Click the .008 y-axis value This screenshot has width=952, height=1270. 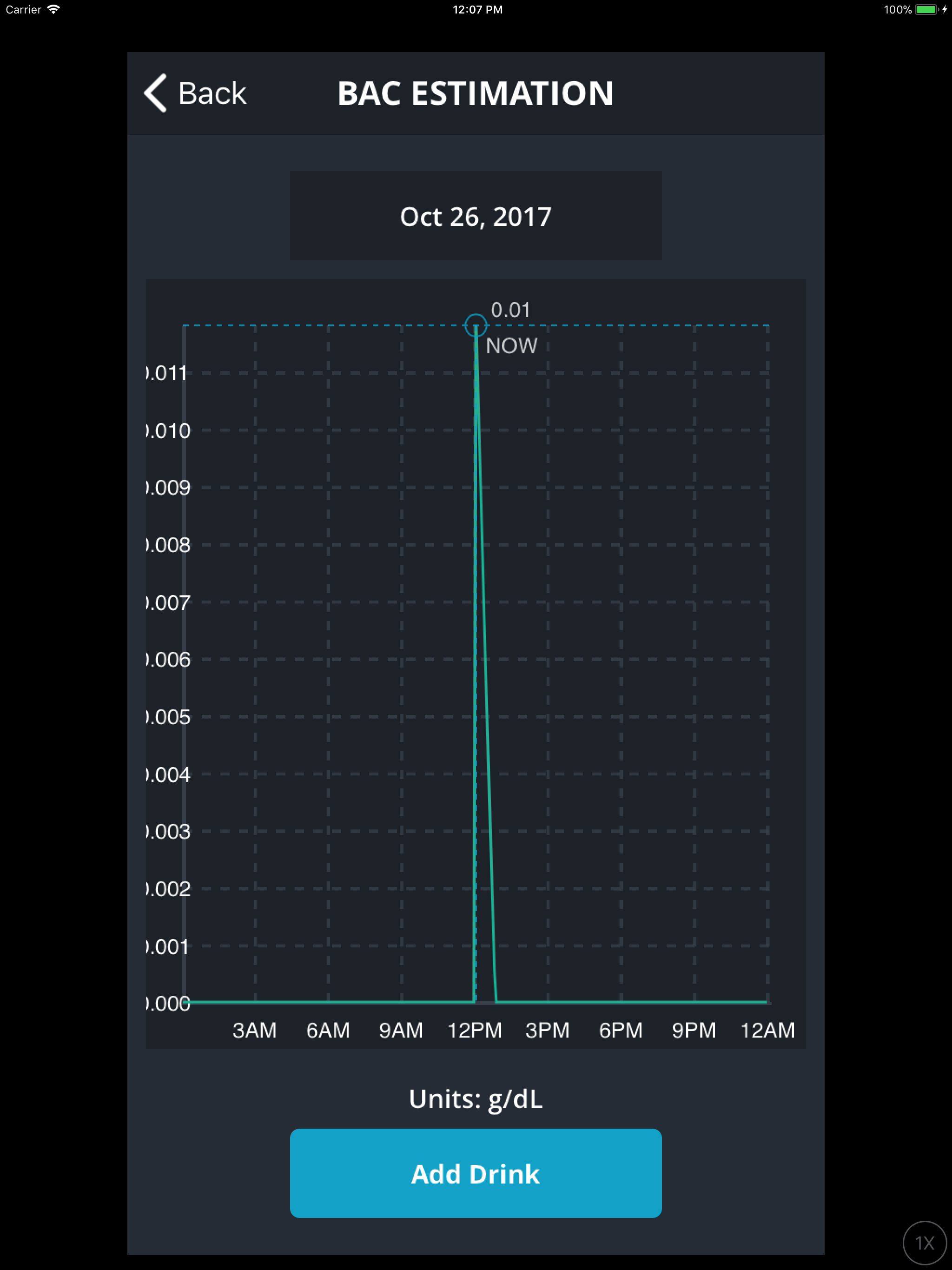tap(168, 545)
